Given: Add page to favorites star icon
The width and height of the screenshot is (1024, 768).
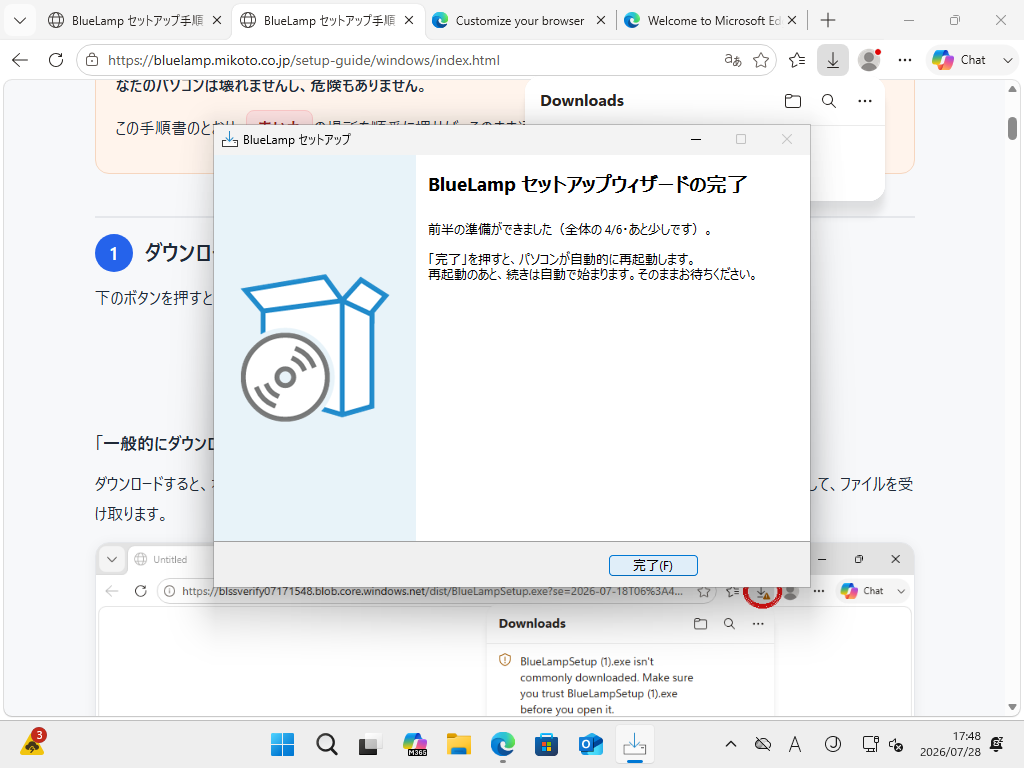Looking at the screenshot, I should pyautogui.click(x=761, y=60).
